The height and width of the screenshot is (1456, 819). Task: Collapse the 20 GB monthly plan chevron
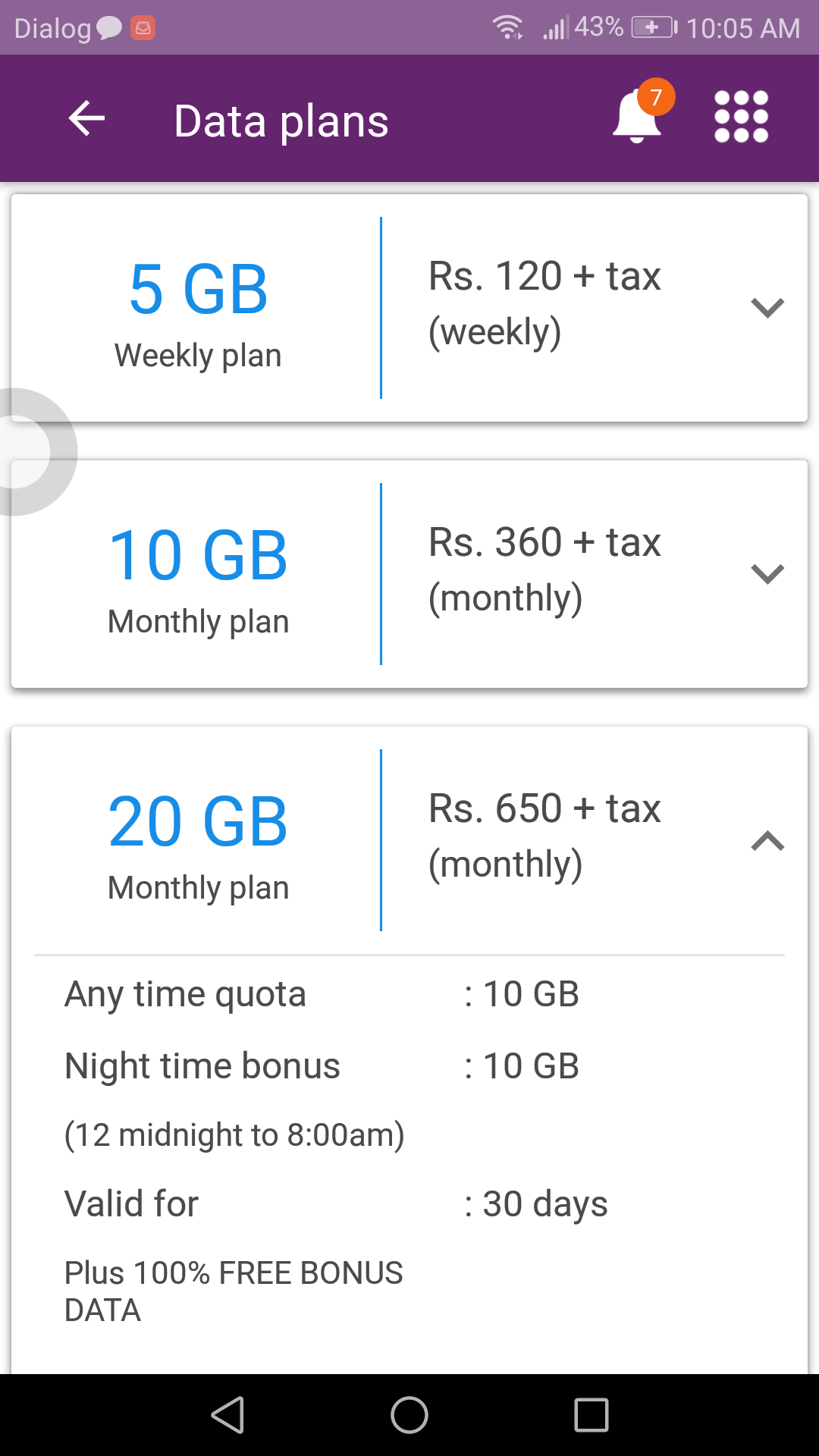coord(767,840)
